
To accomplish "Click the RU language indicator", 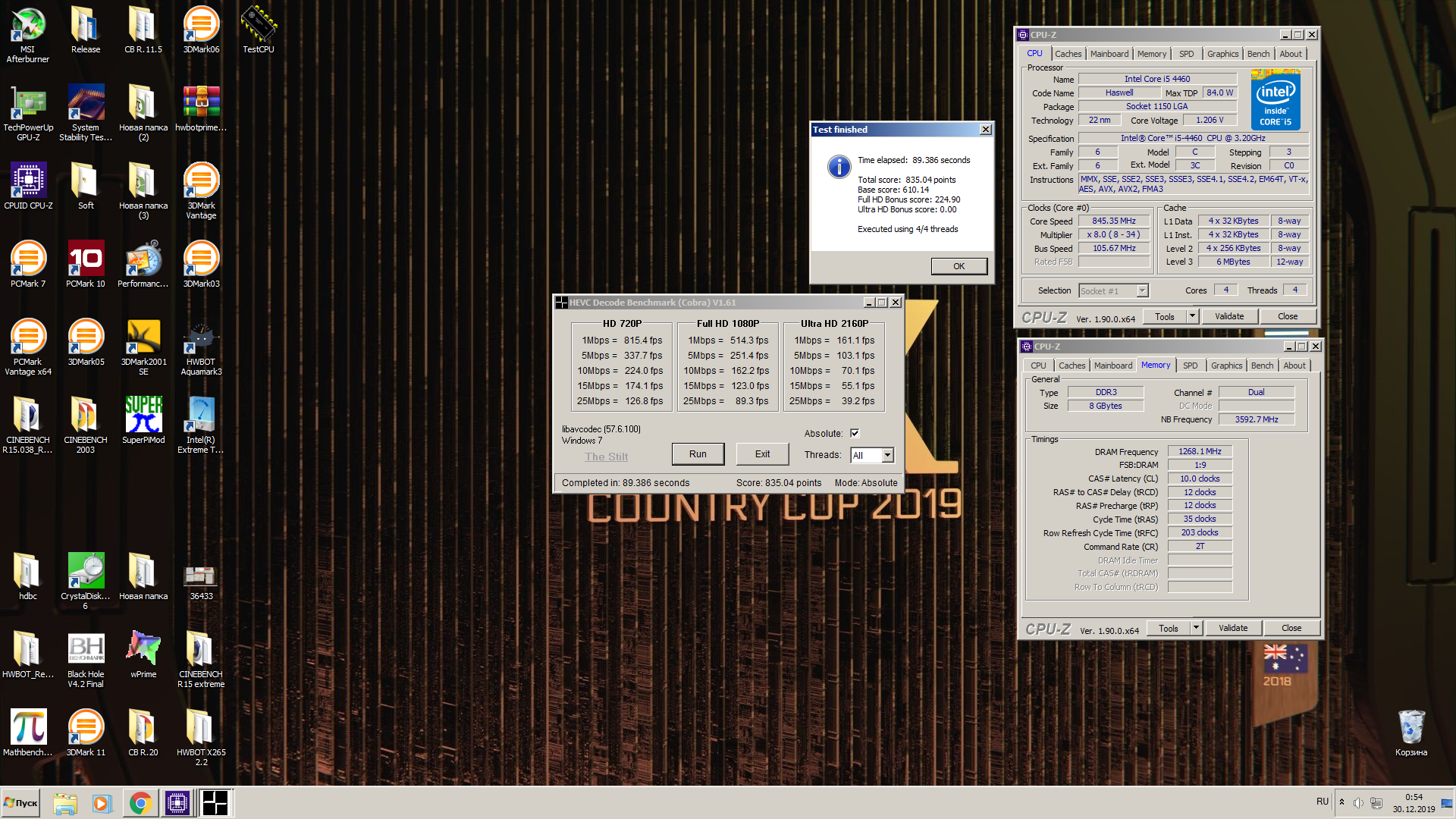I will coord(1323,802).
